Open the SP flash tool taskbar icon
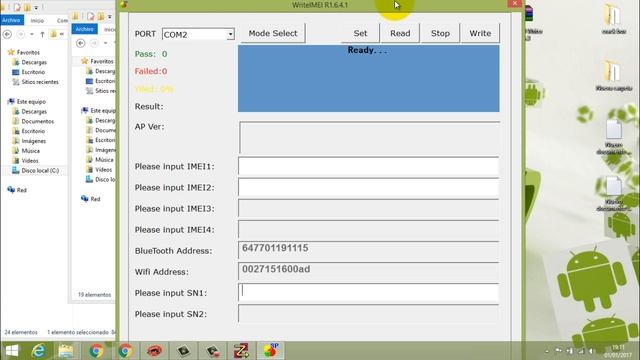 click(270, 351)
